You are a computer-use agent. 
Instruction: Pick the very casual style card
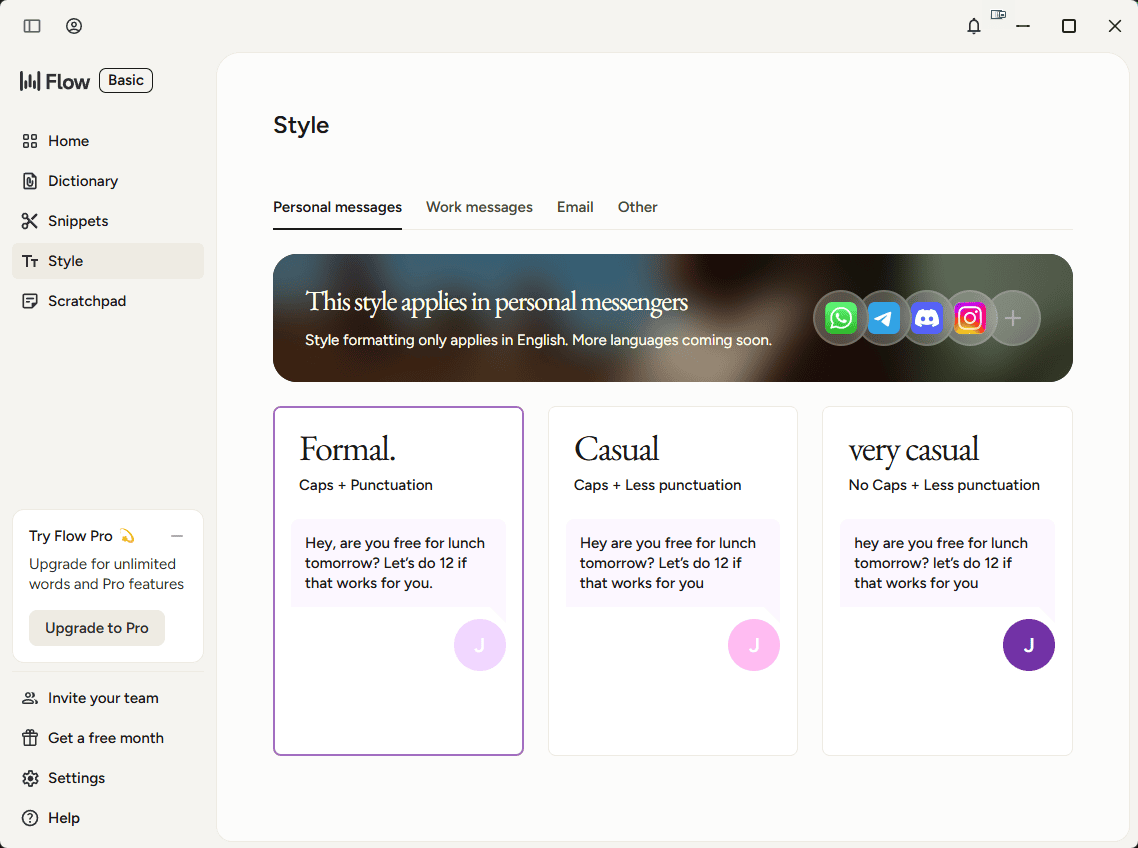click(946, 580)
